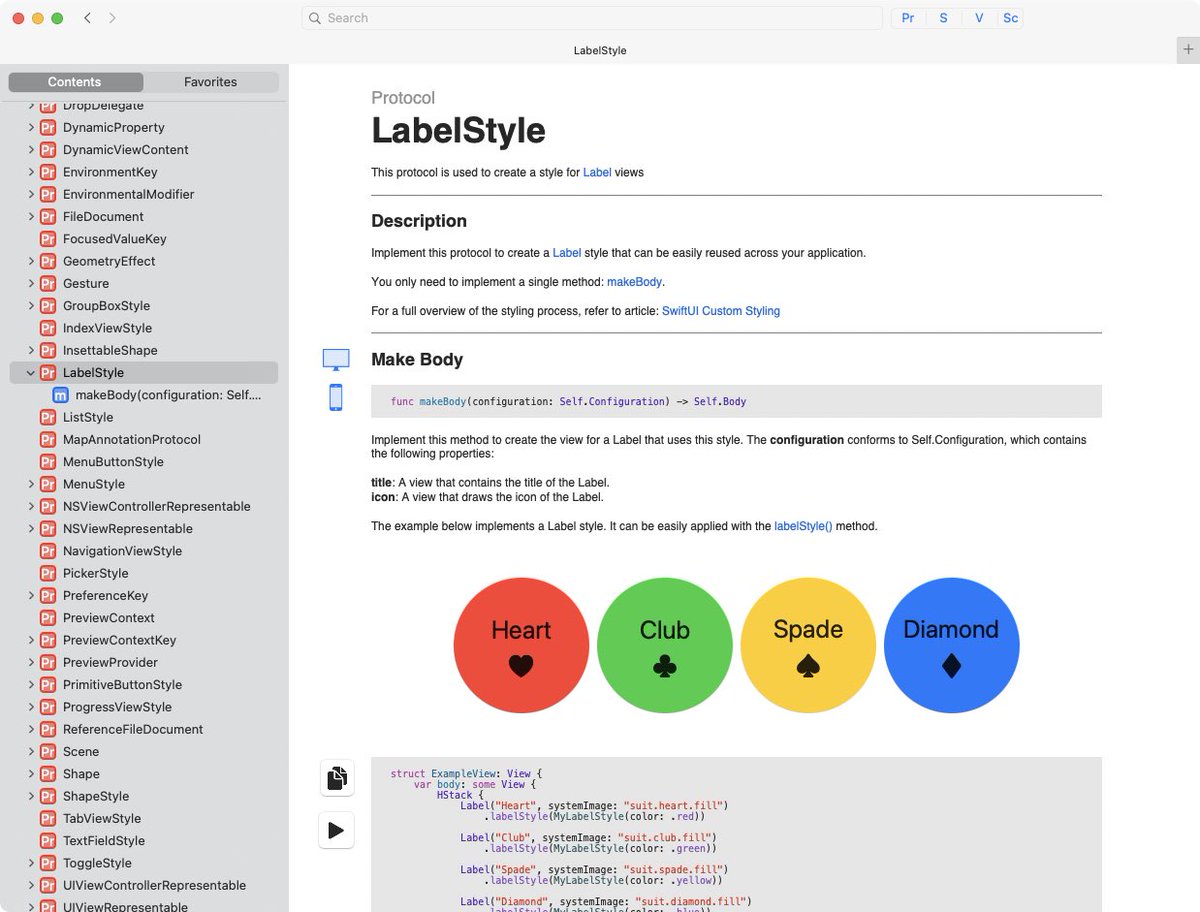Click the Pr icon beside IndexViewStyle
This screenshot has height=912, width=1200.
point(47,328)
